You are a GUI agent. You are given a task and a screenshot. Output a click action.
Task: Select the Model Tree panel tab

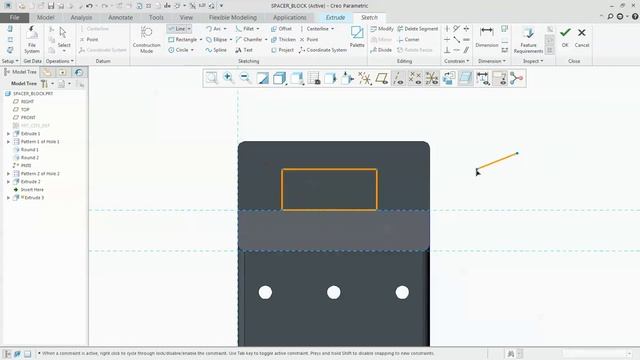tap(20, 72)
